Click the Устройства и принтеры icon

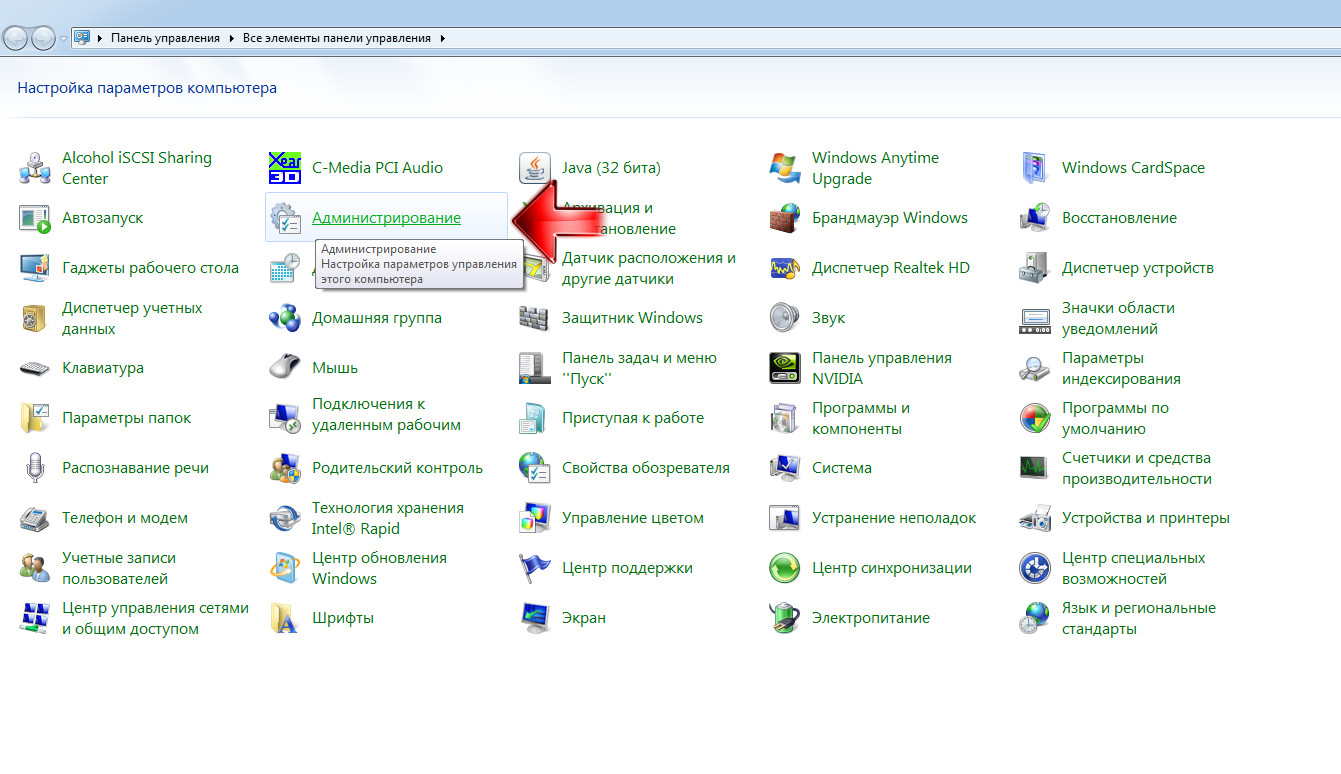pos(1035,518)
